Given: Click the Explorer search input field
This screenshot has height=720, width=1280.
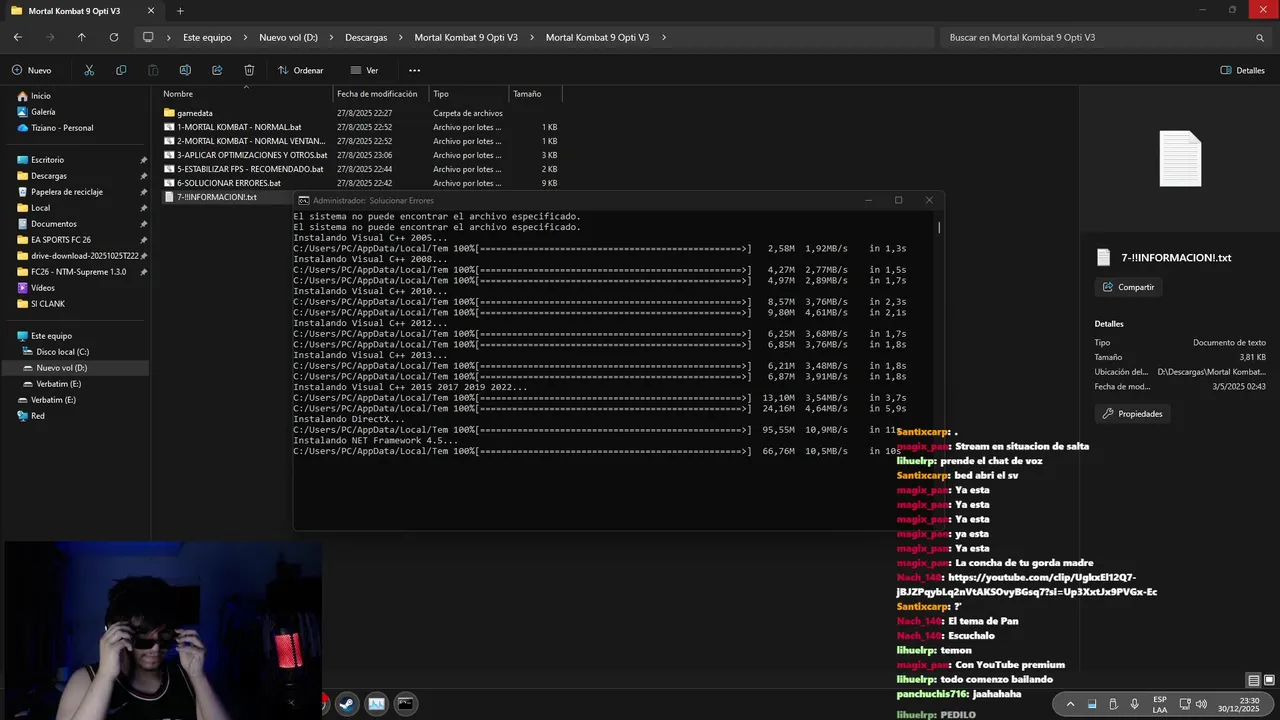Looking at the screenshot, I should 1095,37.
